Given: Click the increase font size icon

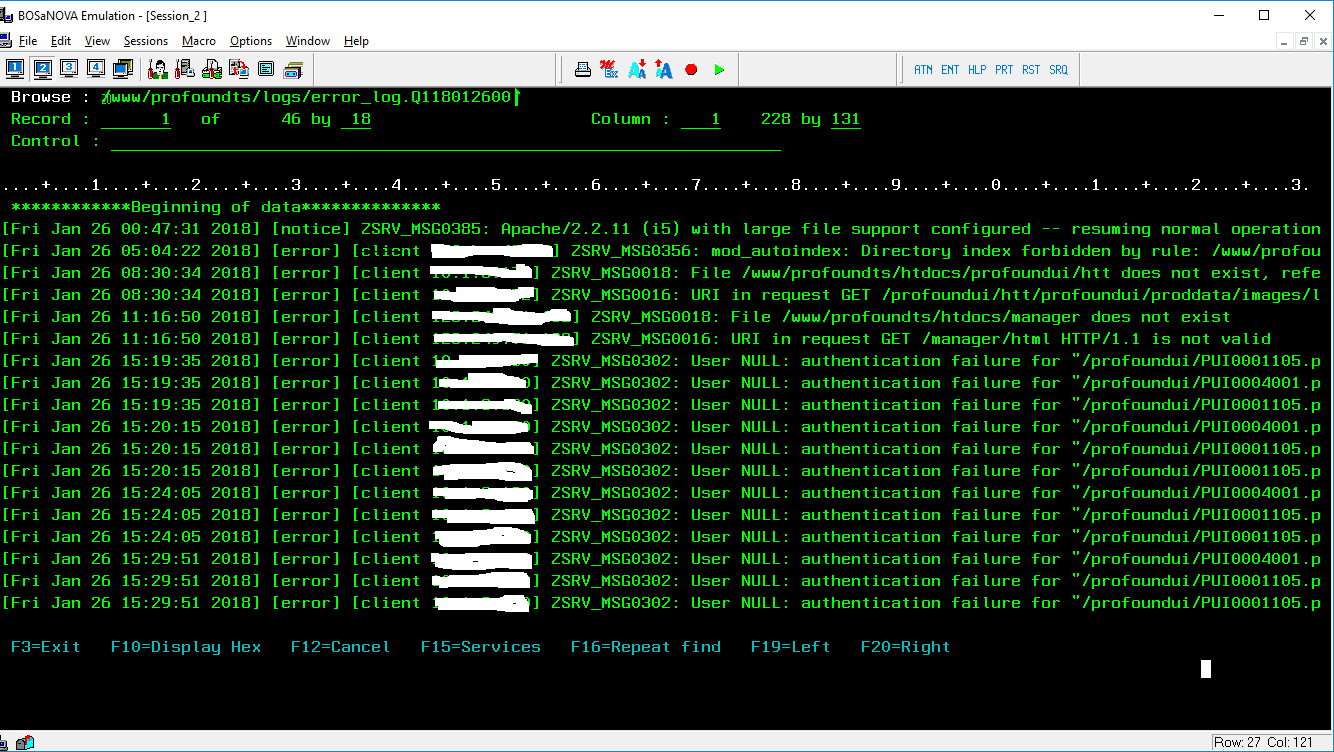Looking at the screenshot, I should tap(663, 70).
